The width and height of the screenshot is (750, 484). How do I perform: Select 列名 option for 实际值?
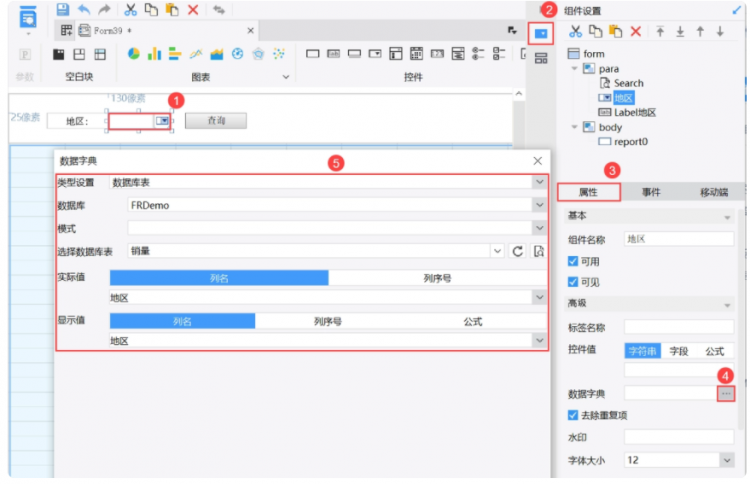click(x=219, y=278)
